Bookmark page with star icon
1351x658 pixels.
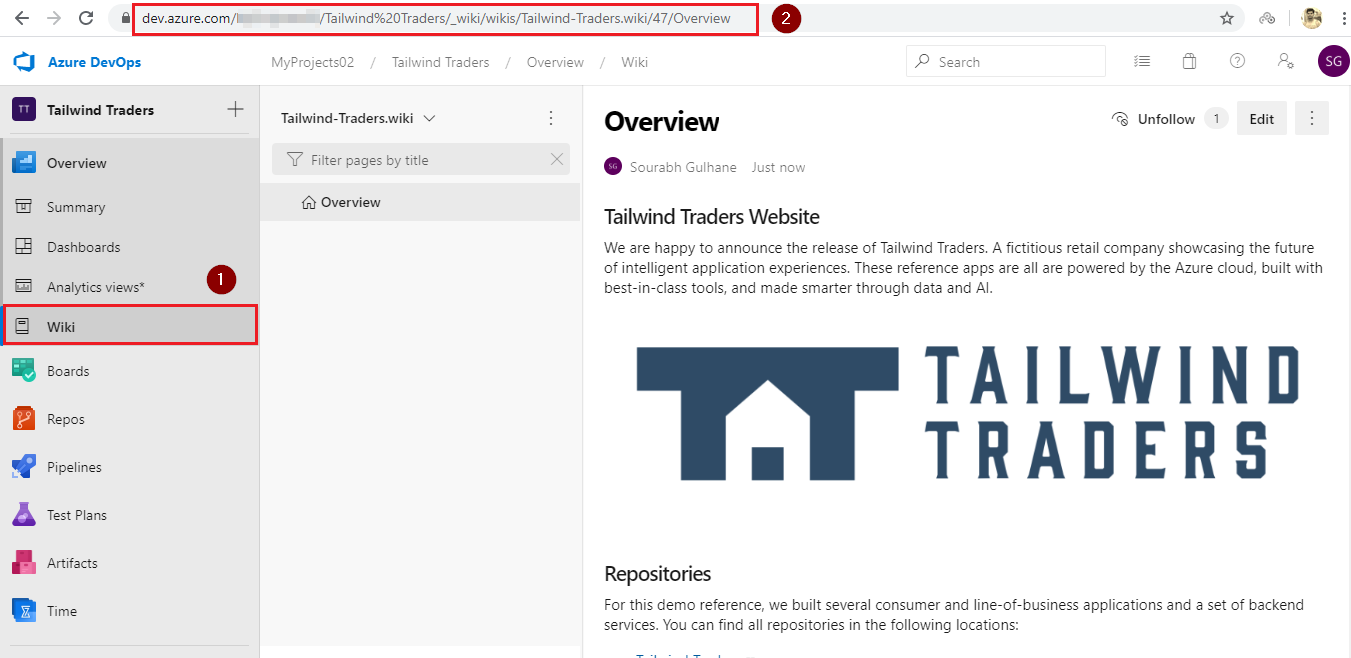[x=1227, y=18]
